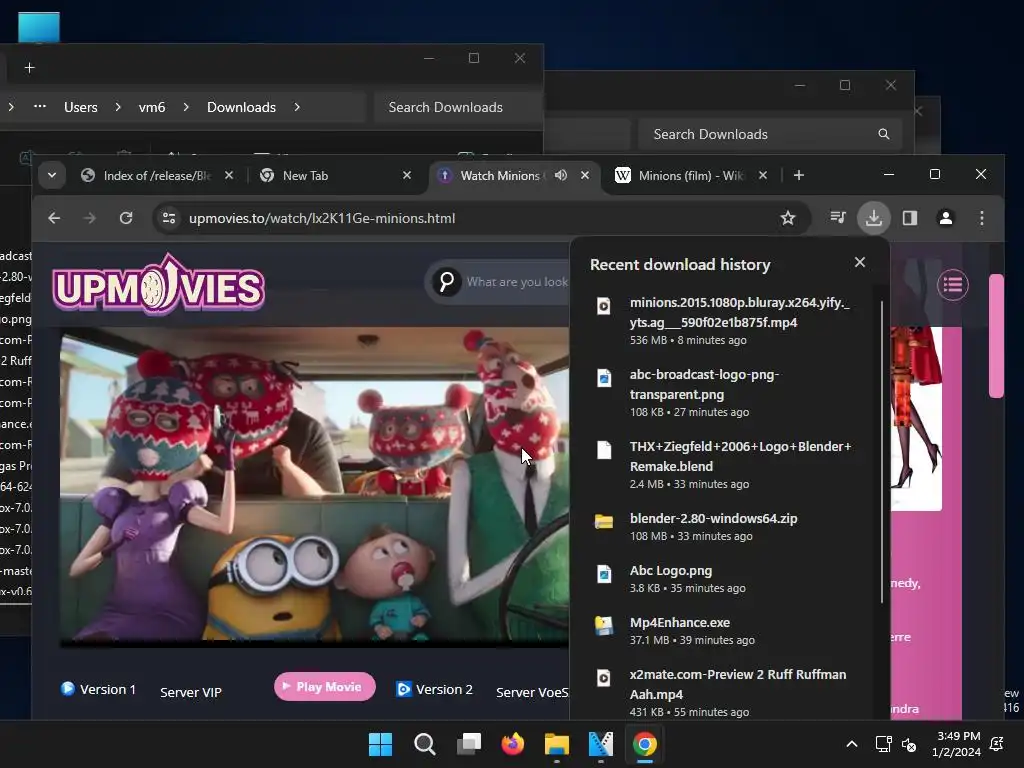Click video icon of x2mate Ruff Ruffman mp4
Viewport: 1024px width, 768px height.
604,677
